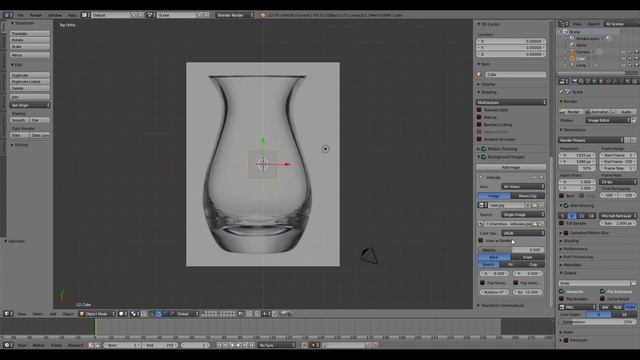Viewport: 640px width, 360px height.
Task: Open the Window menu
Action: pyautogui.click(x=55, y=15)
